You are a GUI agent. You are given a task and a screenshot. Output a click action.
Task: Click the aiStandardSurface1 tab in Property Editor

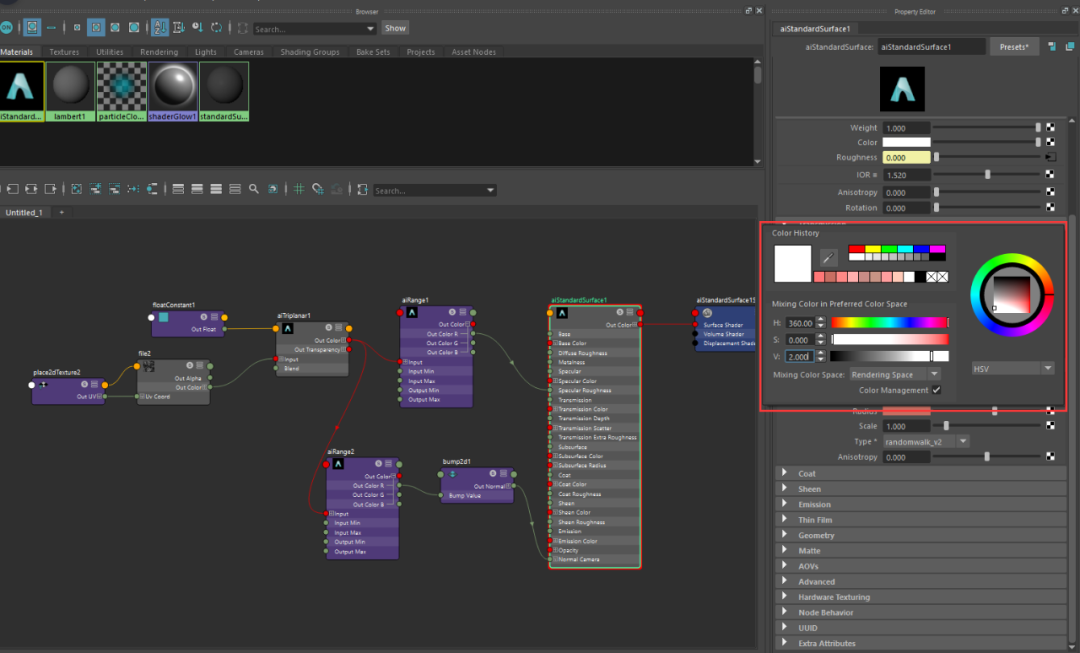815,29
